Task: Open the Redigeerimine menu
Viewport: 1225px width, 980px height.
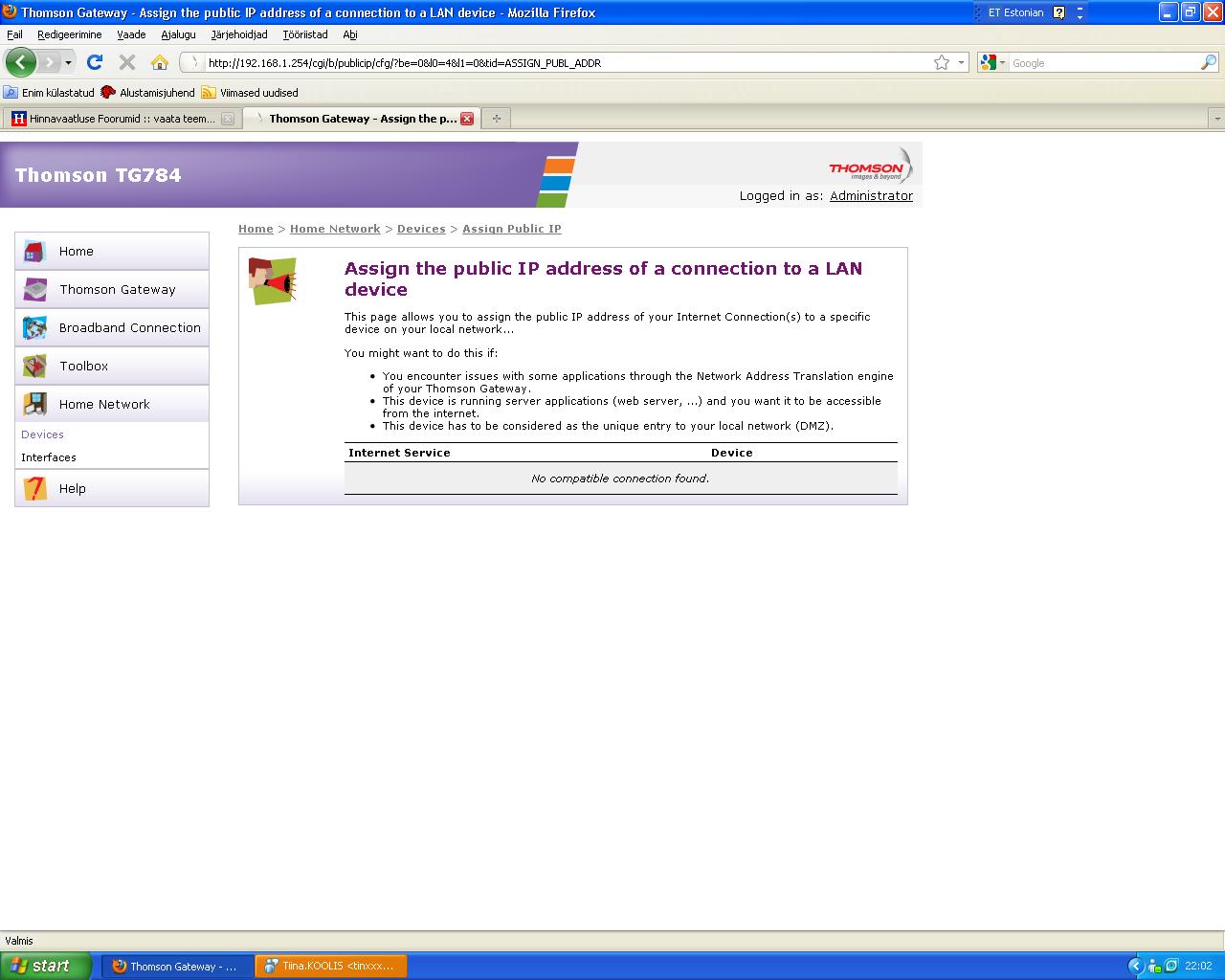Action: click(x=69, y=34)
